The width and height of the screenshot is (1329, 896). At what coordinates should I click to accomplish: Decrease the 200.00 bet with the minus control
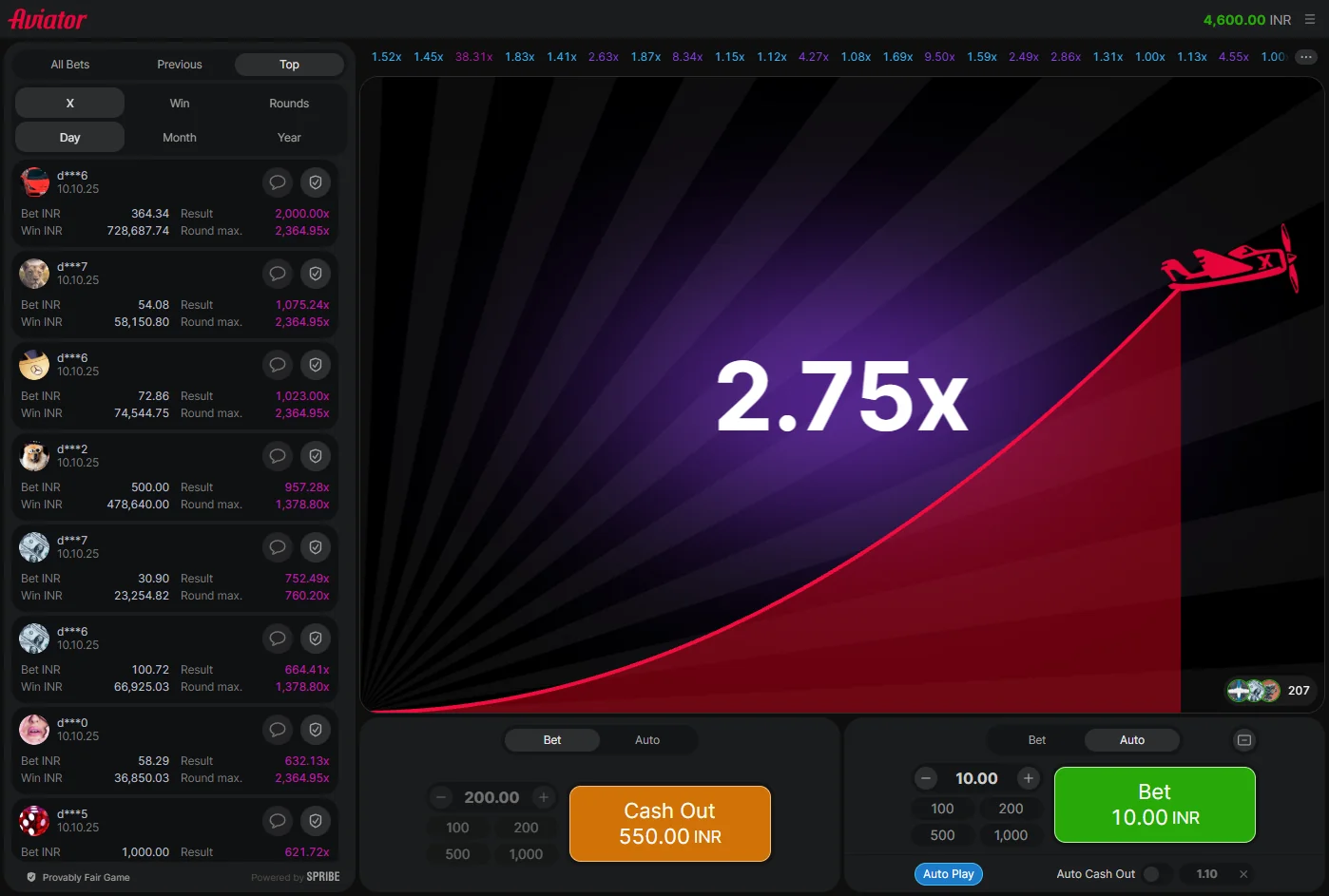(440, 797)
